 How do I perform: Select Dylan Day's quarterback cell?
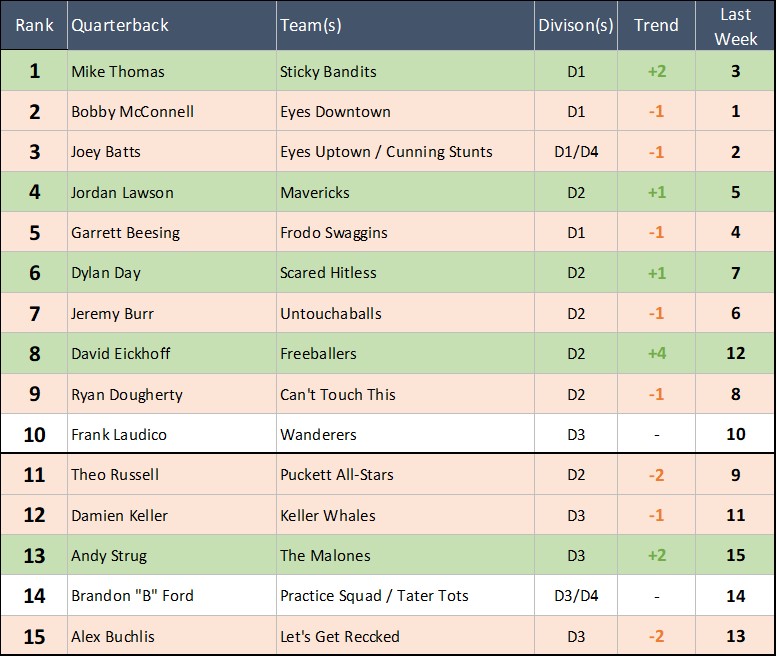click(x=108, y=273)
